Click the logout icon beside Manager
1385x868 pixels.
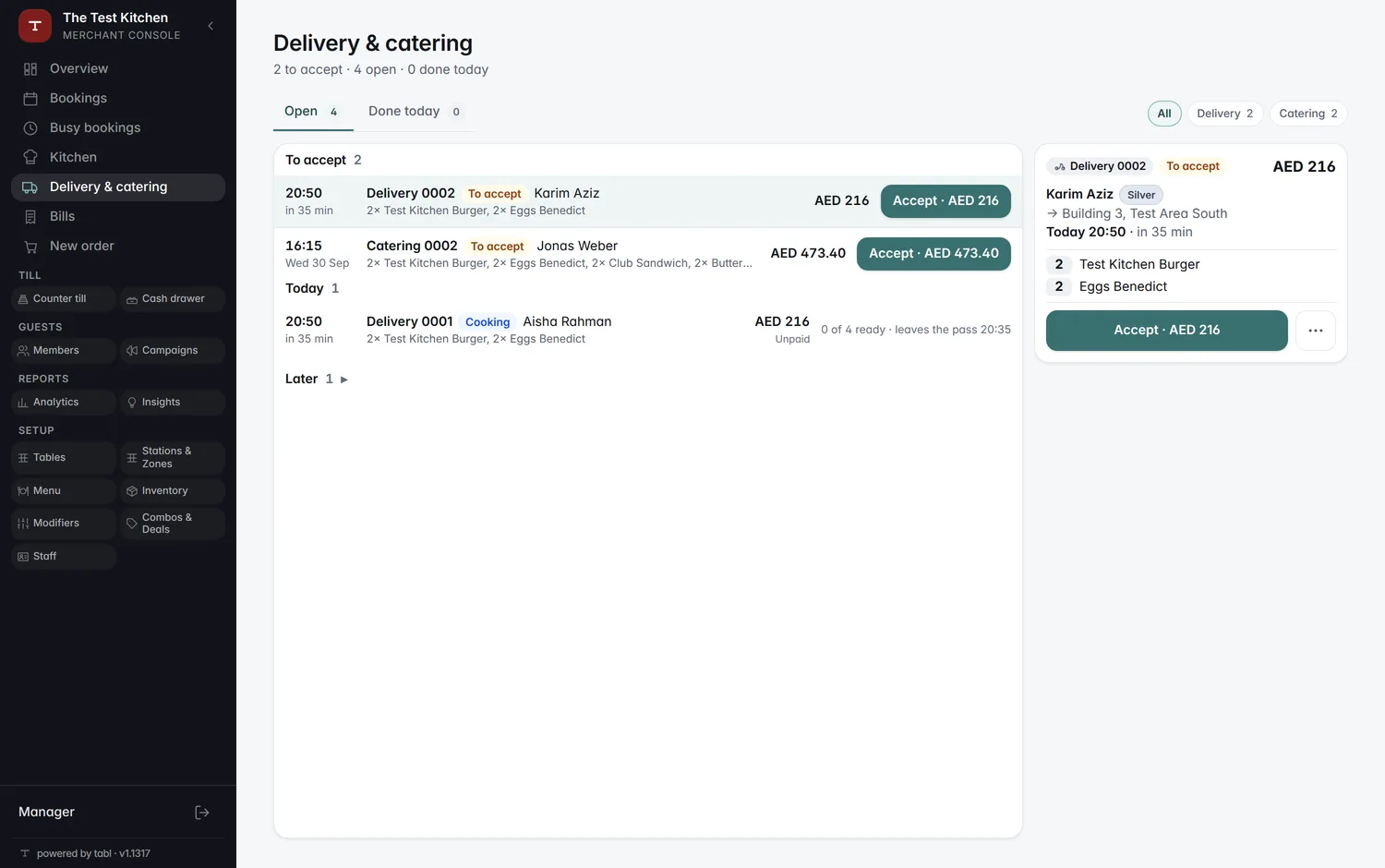point(202,813)
